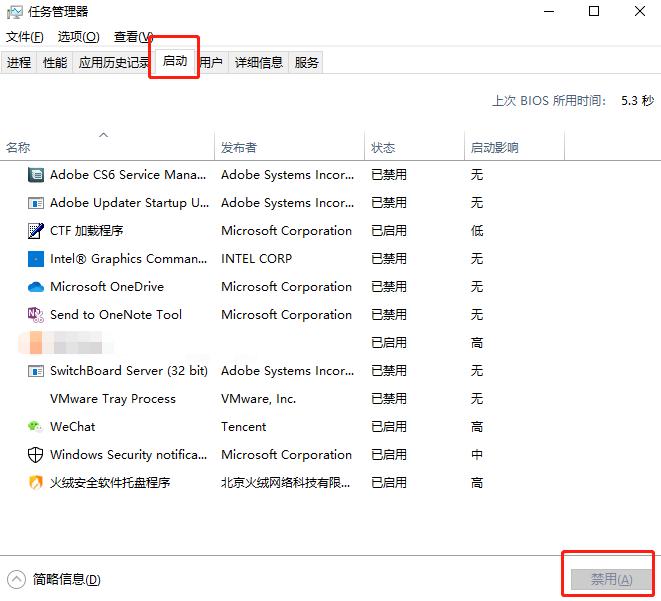Viewport: 661px width, 601px height.
Task: Collapse to 简略信息 using arrow icon
Action: tap(16, 579)
